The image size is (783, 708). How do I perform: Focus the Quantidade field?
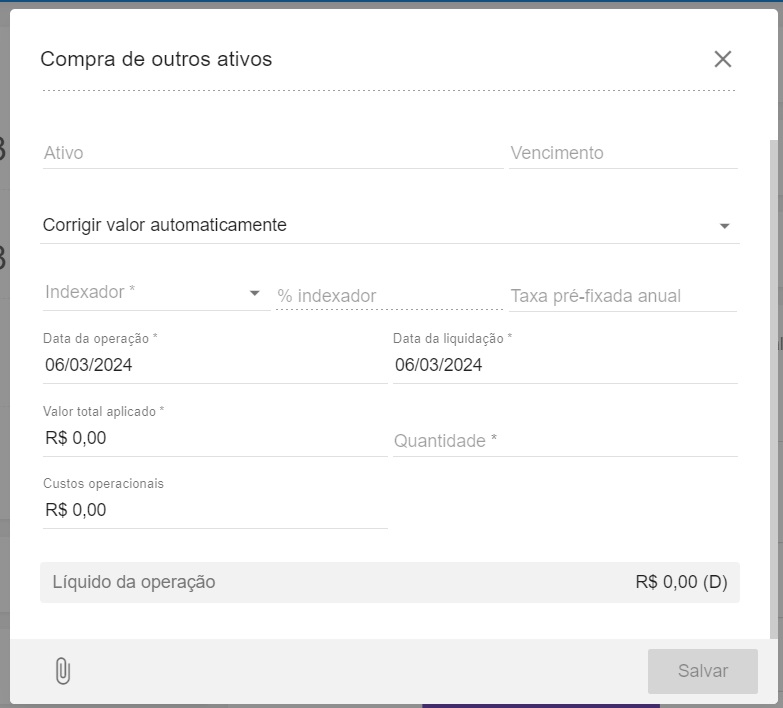[564, 441]
